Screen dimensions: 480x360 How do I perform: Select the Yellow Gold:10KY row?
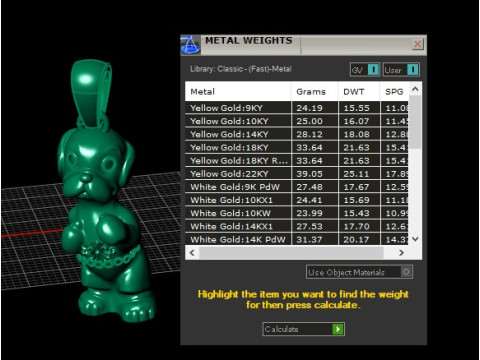pyautogui.click(x=297, y=121)
